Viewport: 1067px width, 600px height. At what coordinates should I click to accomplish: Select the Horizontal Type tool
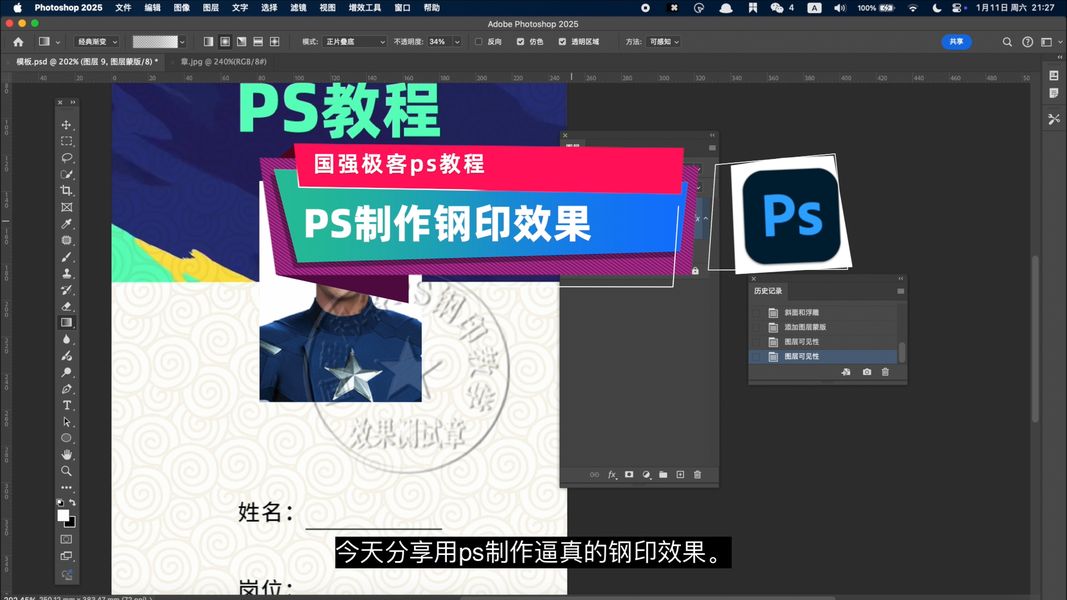click(x=66, y=405)
